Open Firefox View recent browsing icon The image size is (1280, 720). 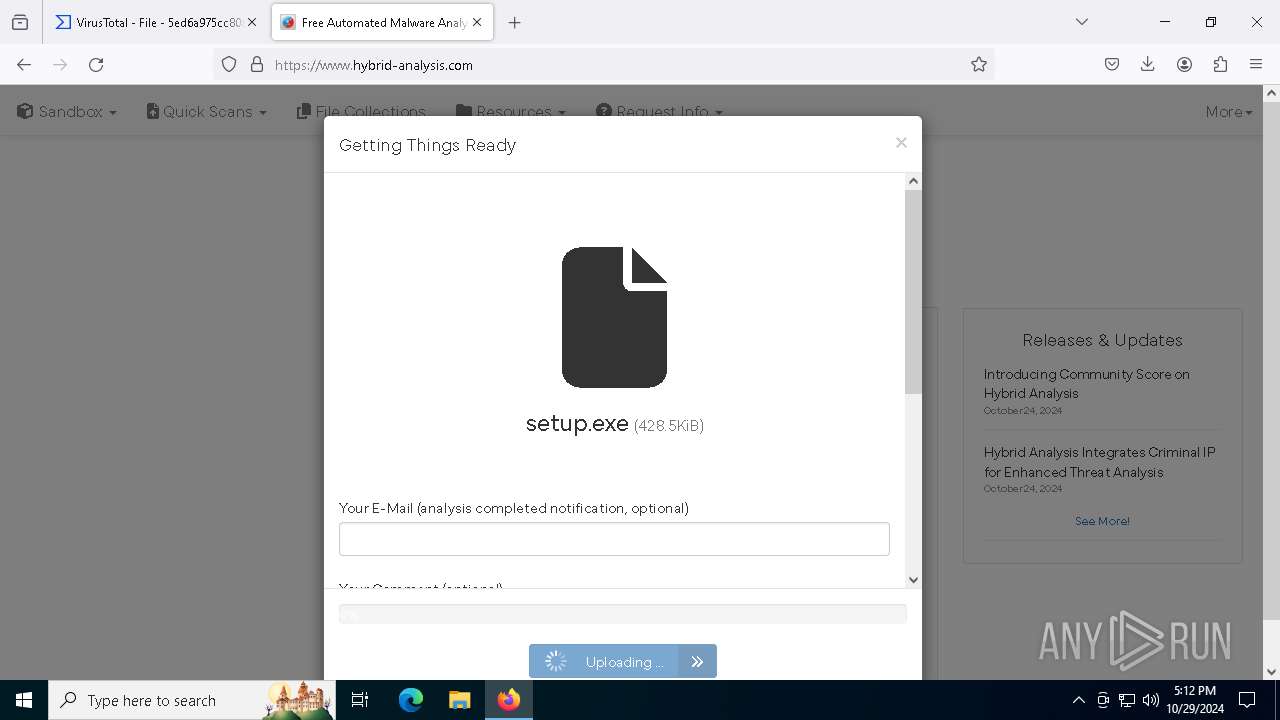pos(20,22)
